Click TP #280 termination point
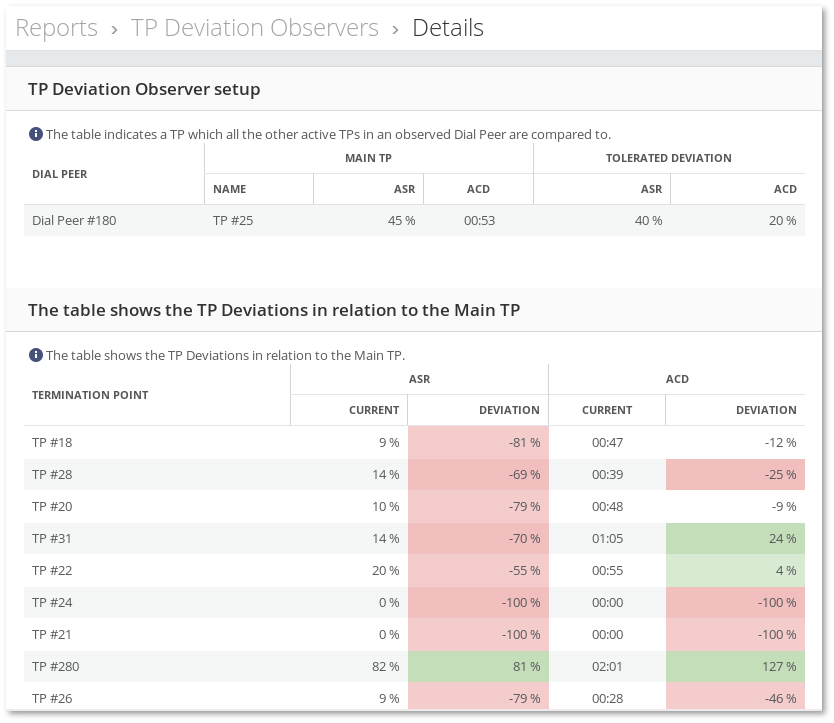Screen dimensions: 834x723 [55, 666]
